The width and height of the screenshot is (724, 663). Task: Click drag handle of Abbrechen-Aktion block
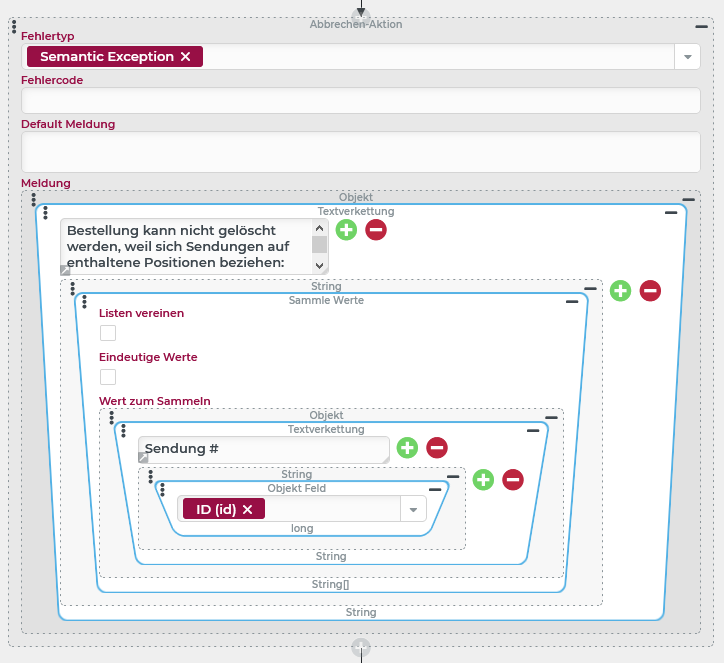tap(13, 25)
